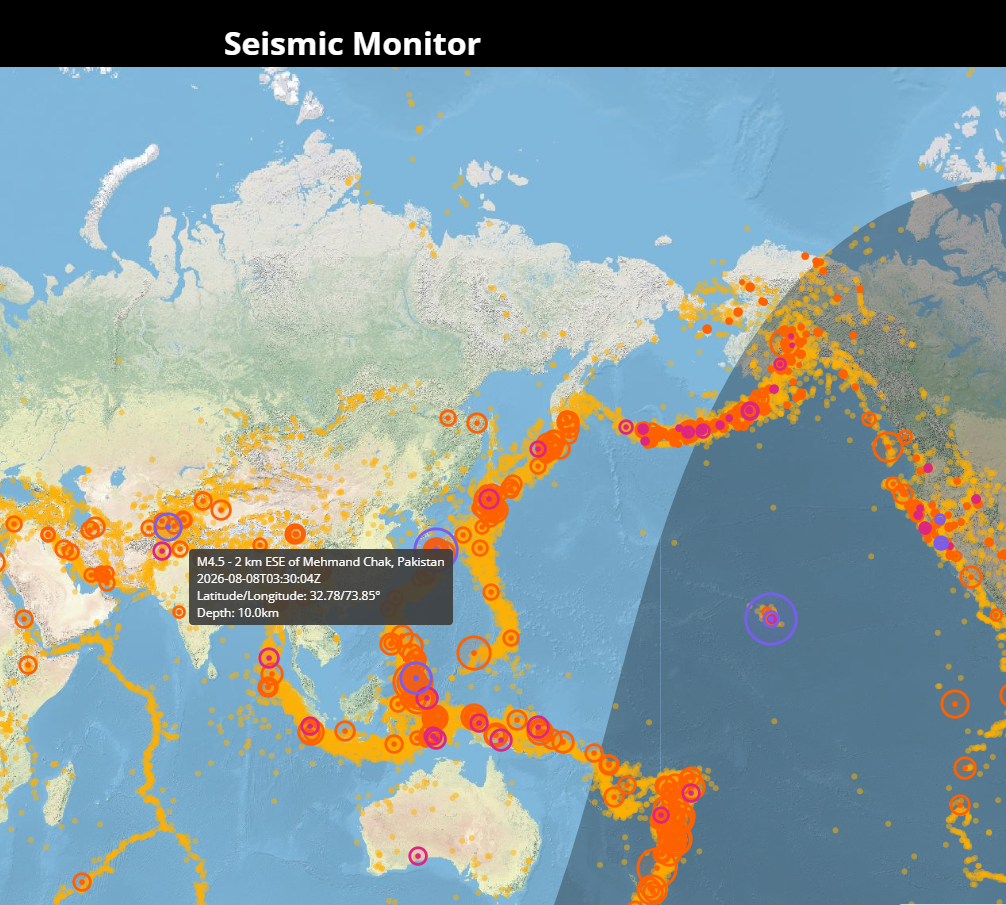Click the orange ring marker near Baja California
The height and width of the screenshot is (905, 1006).
(x=971, y=576)
